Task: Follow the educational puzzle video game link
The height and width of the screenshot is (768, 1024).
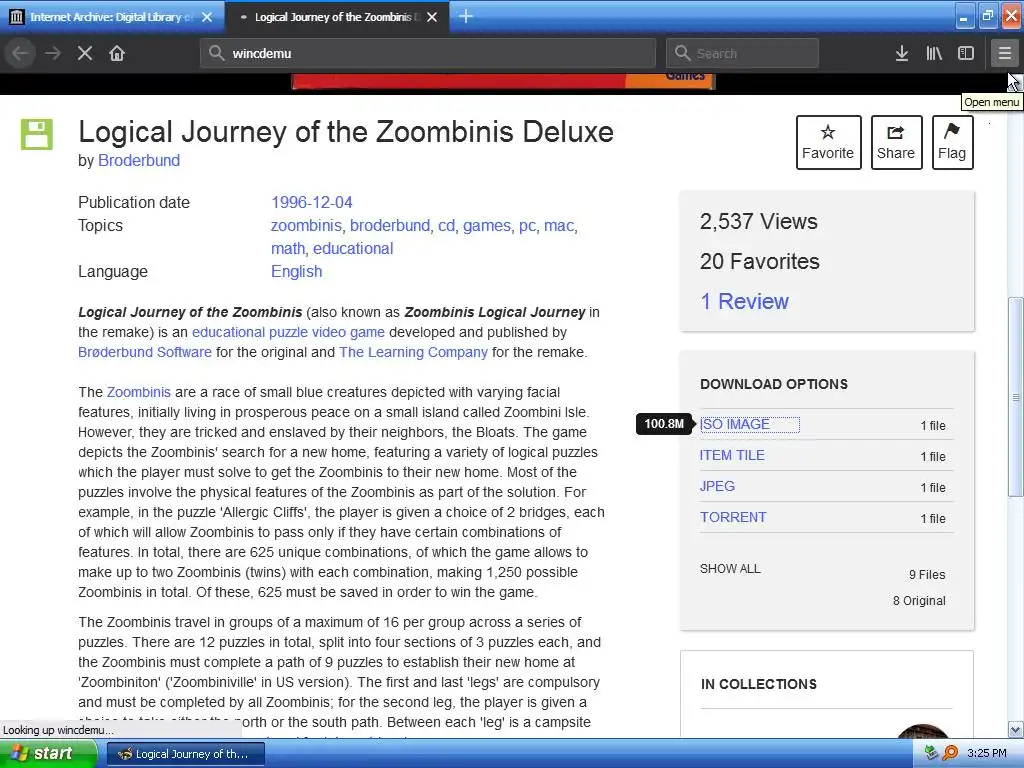Action: [288, 332]
